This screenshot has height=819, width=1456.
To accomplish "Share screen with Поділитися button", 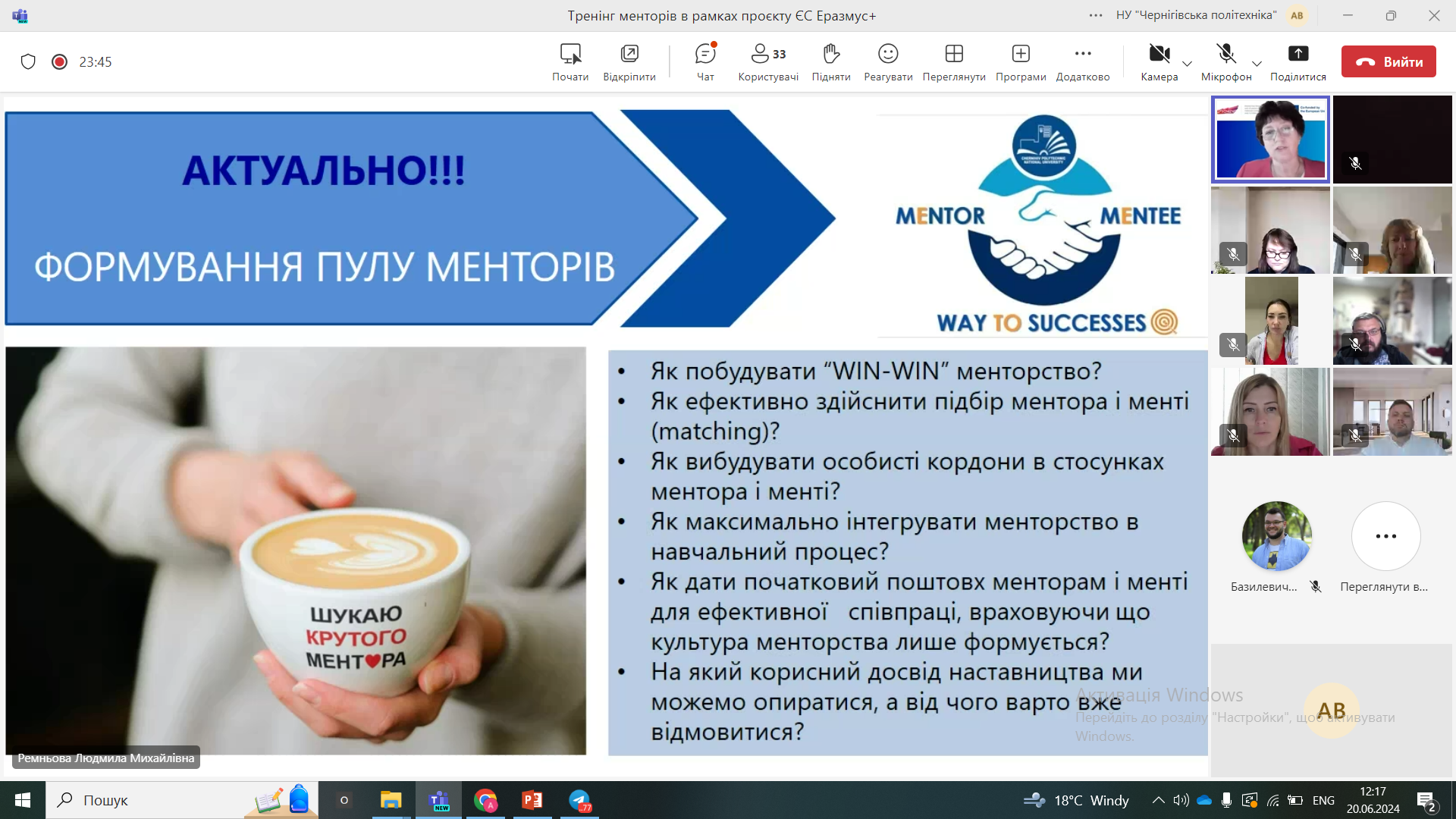I will [1298, 61].
